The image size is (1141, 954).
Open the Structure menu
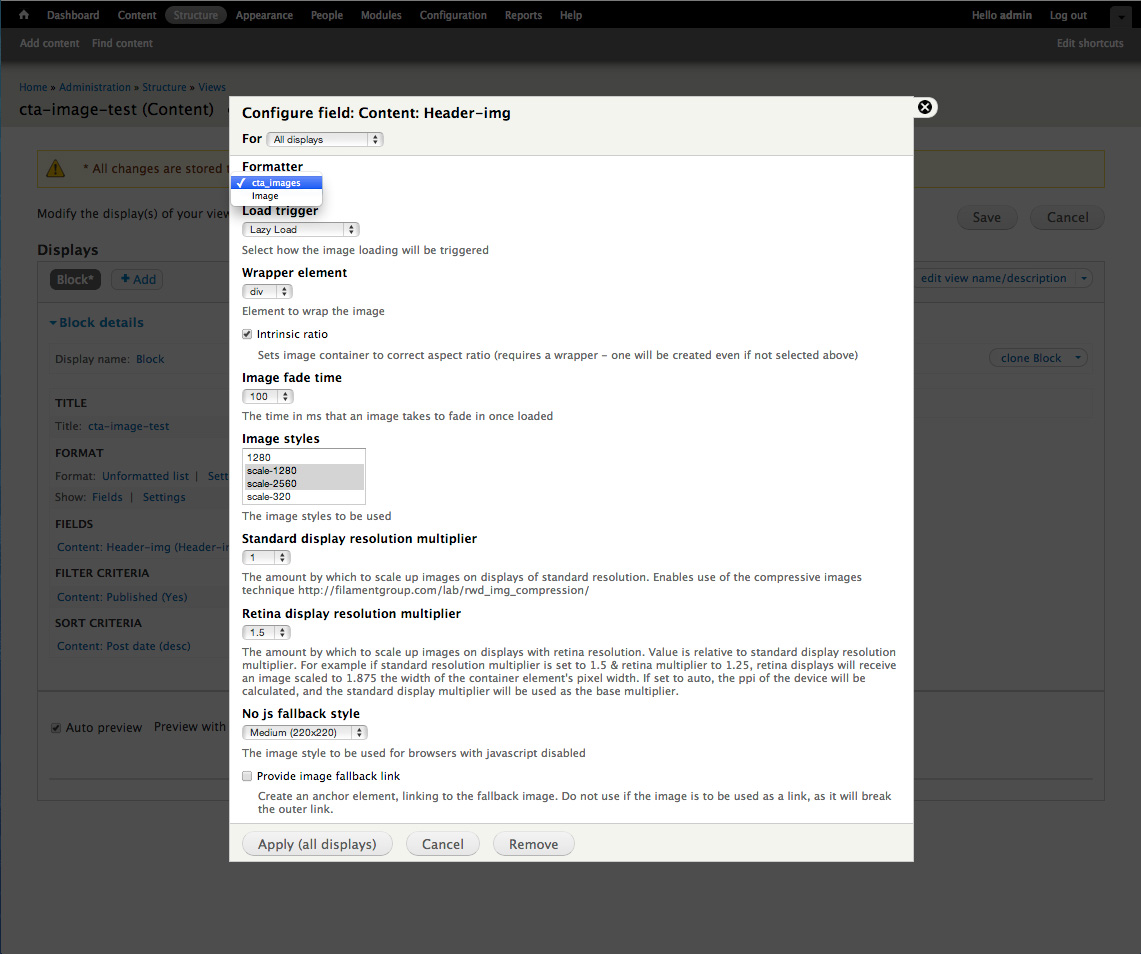pyautogui.click(x=195, y=15)
